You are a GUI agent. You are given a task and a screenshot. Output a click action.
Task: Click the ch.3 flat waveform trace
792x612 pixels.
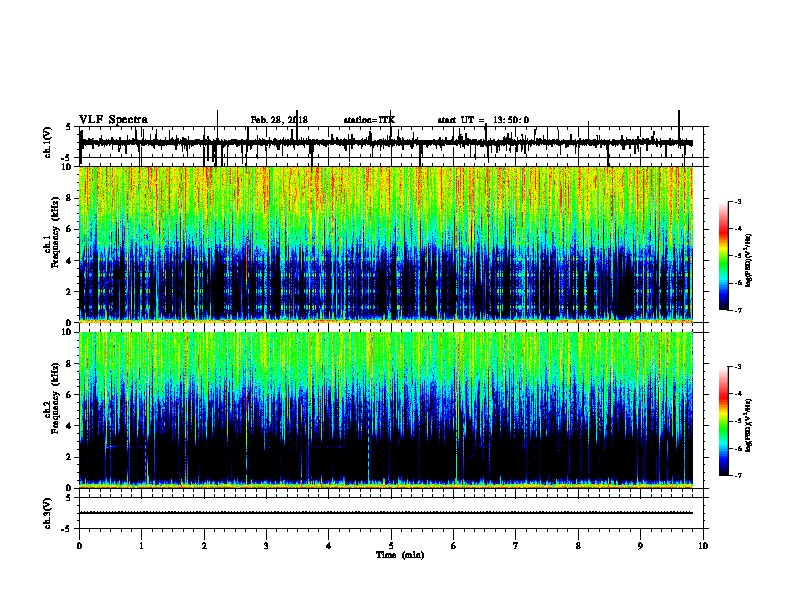click(x=386, y=513)
